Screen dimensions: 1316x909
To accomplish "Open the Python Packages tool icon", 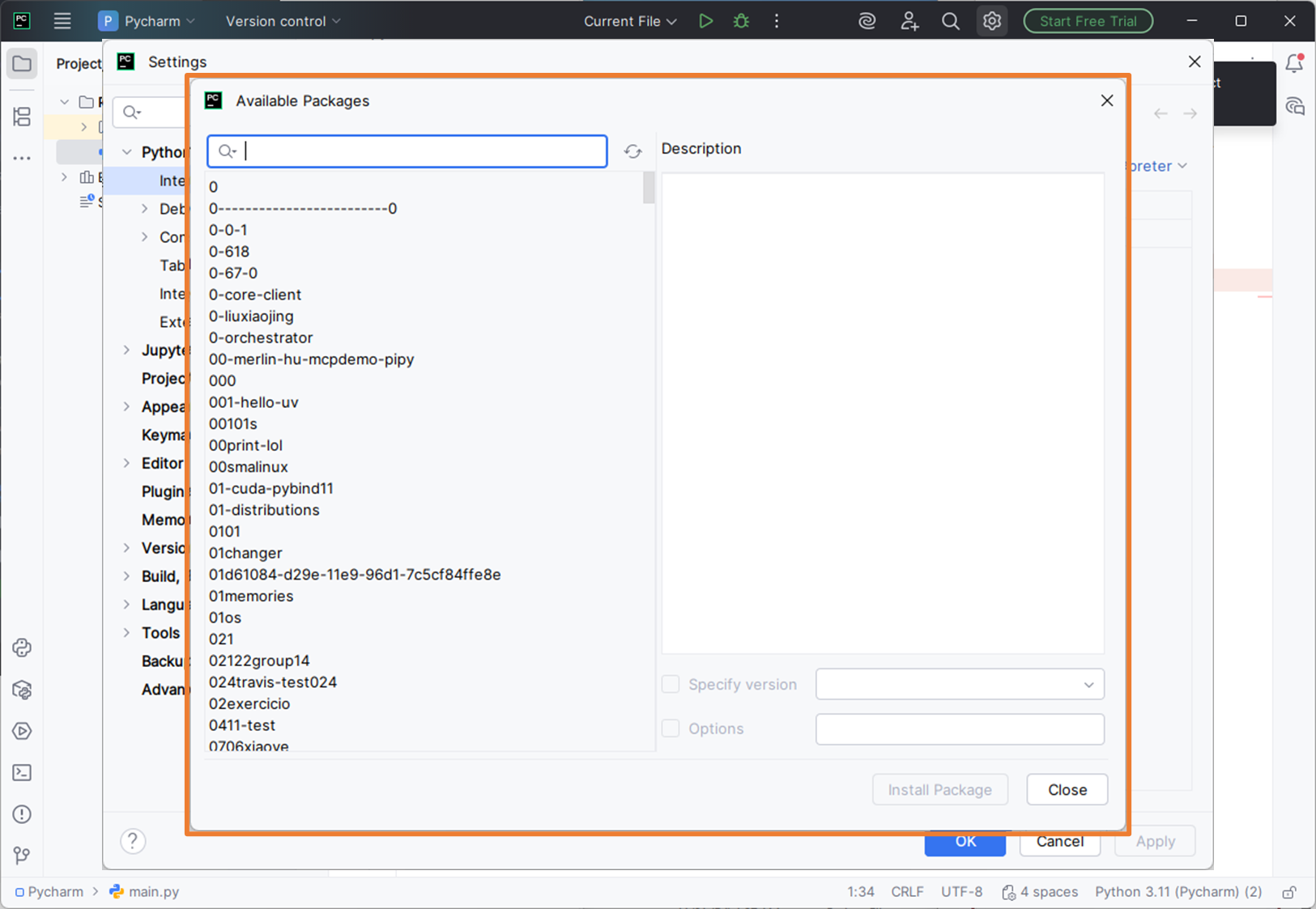I will click(x=22, y=690).
